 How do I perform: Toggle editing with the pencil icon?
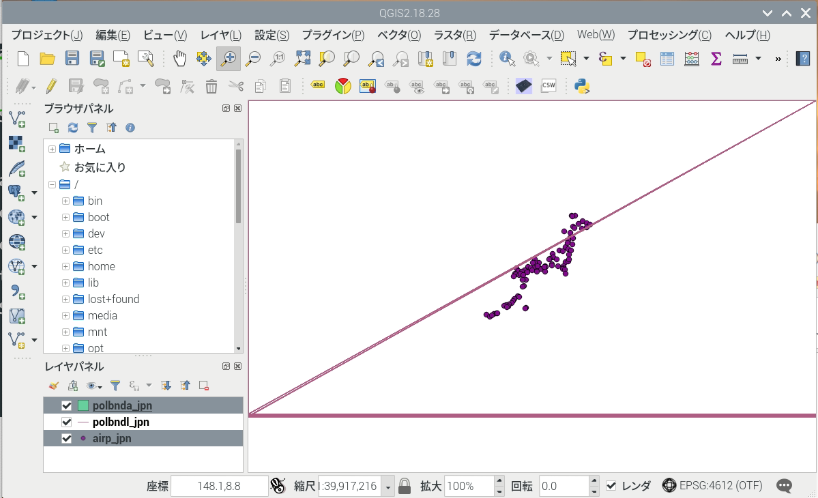(51, 86)
